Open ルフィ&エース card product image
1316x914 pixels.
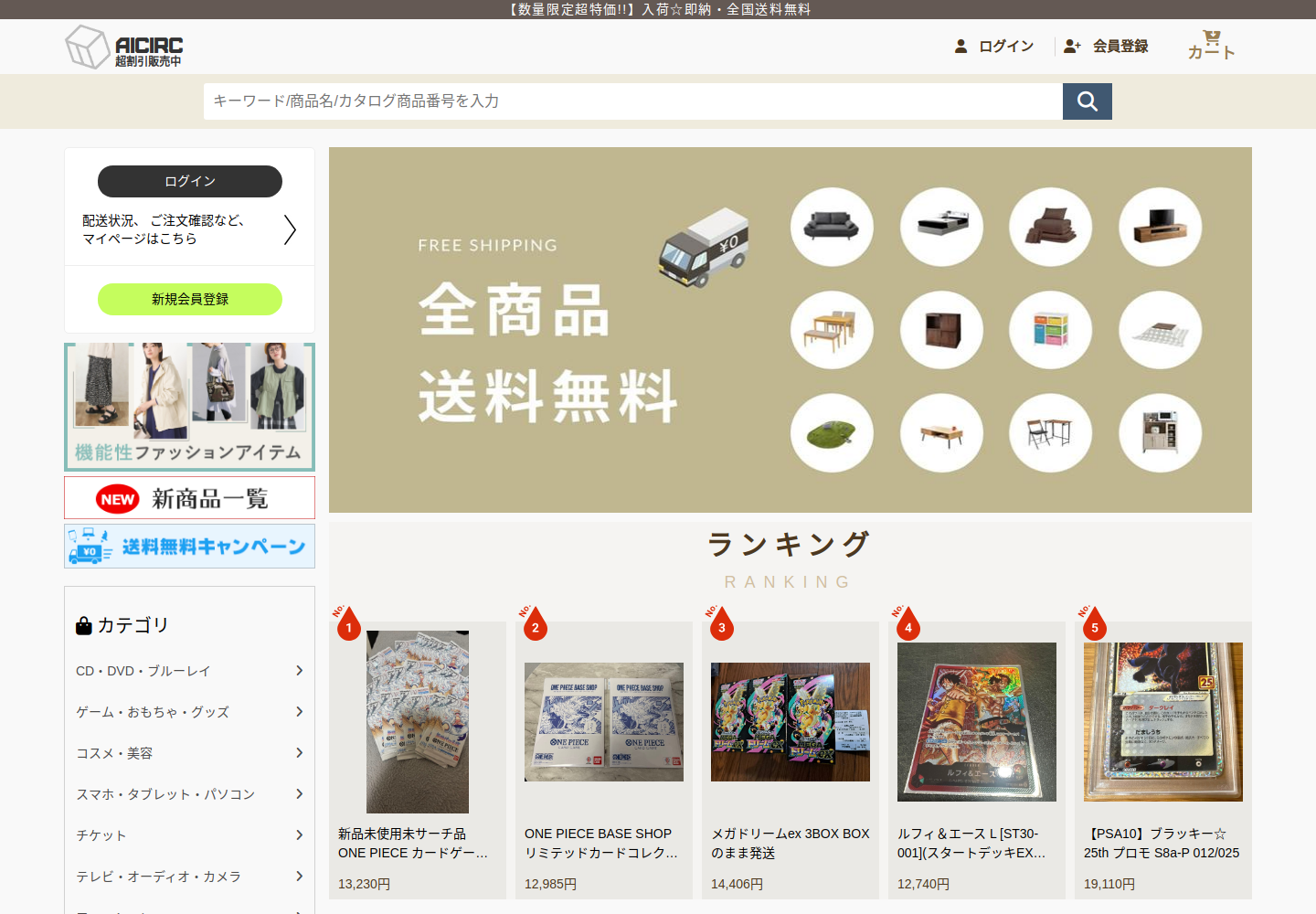[x=977, y=722]
